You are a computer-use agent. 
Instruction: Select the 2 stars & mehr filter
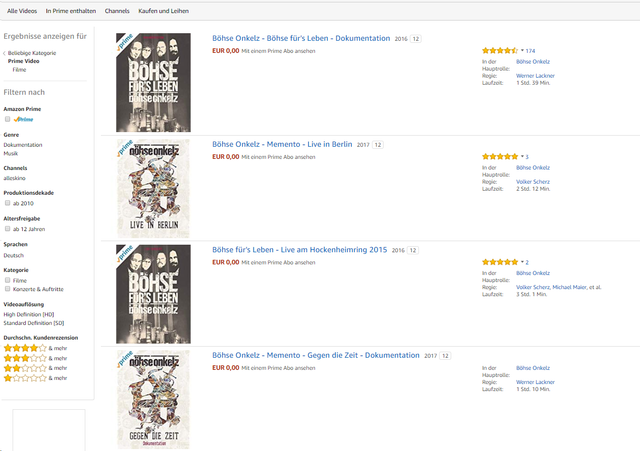(x=24, y=368)
